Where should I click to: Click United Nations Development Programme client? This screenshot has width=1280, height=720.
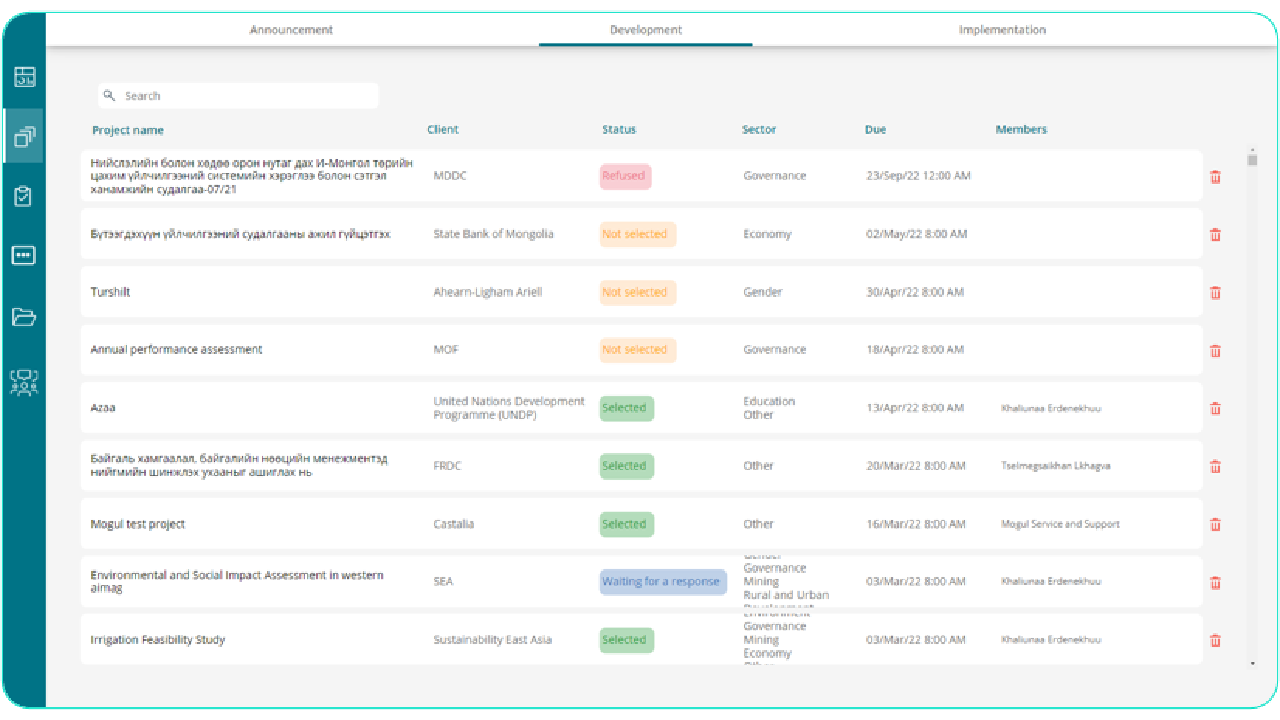pos(509,408)
